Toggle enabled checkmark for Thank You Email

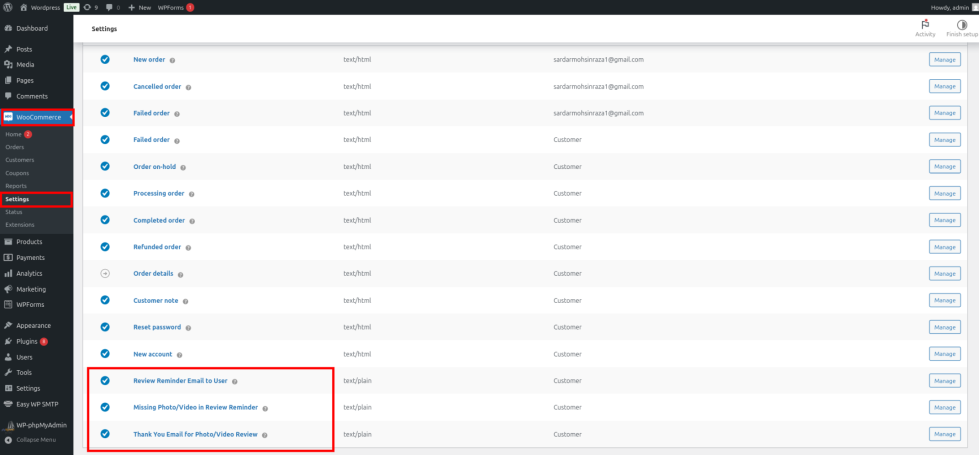(105, 433)
